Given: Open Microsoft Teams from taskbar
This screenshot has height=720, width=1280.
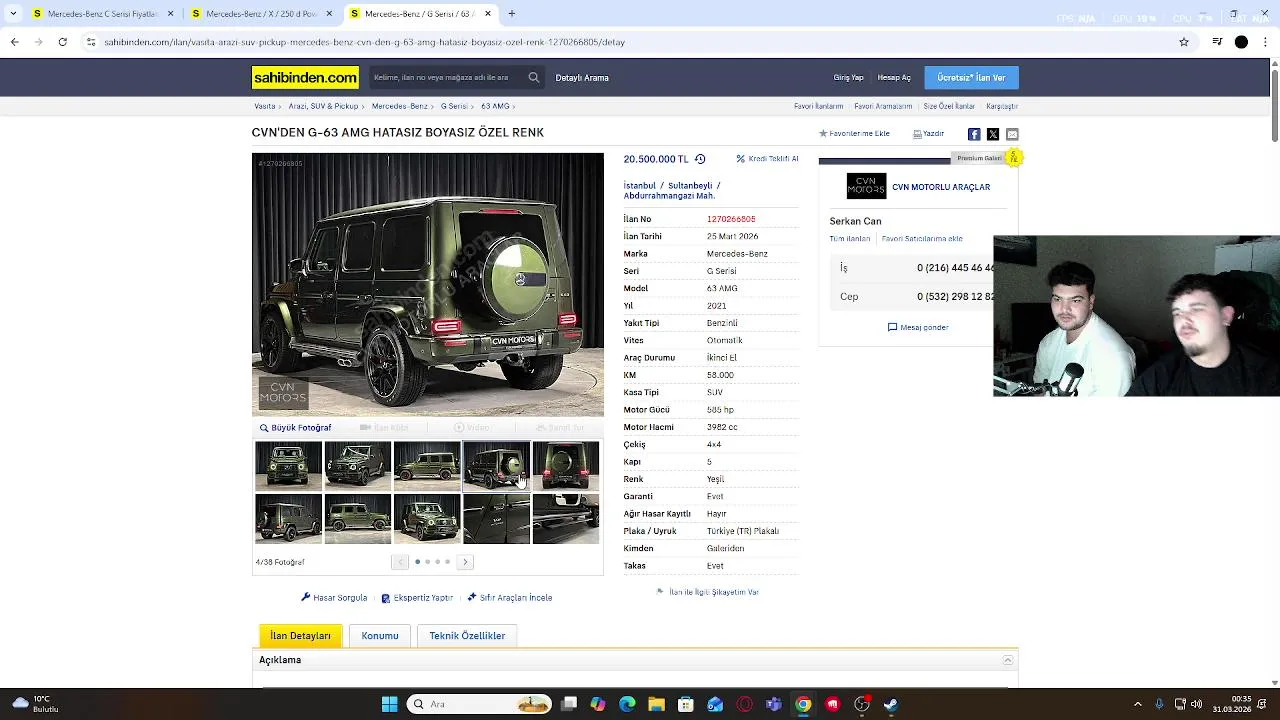Looking at the screenshot, I should pyautogui.click(x=773, y=704).
